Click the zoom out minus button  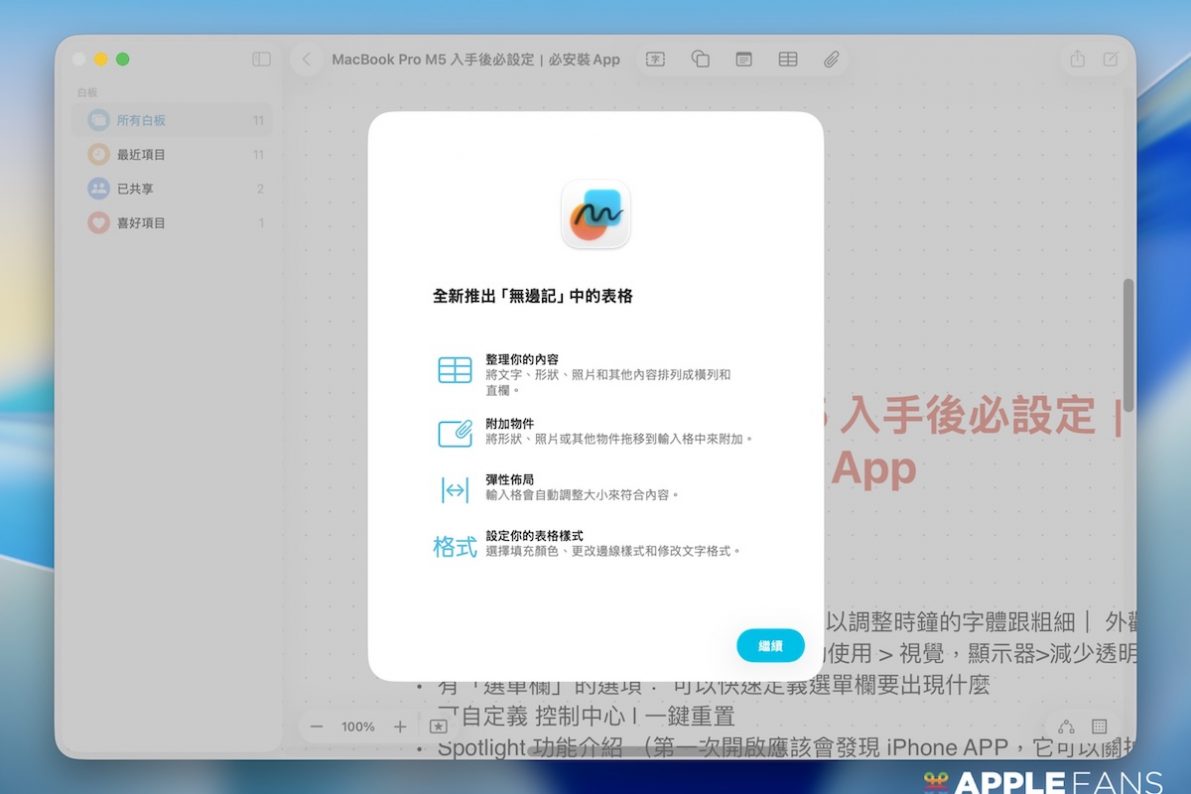point(317,727)
